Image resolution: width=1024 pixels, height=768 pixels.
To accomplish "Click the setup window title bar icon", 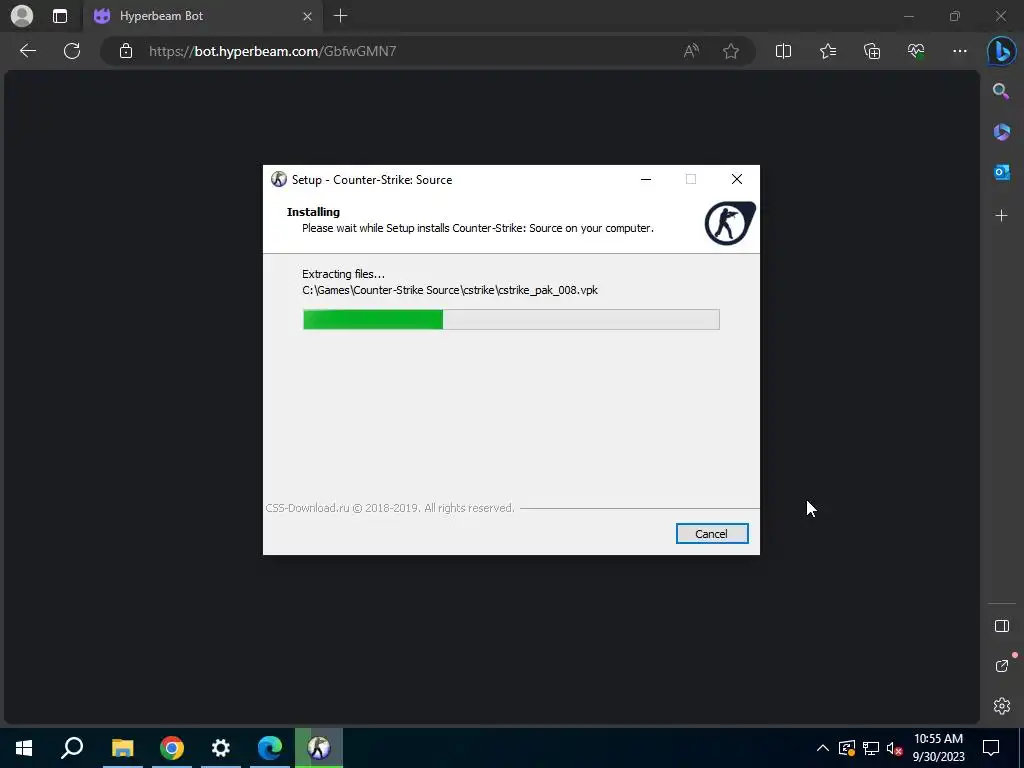I will pyautogui.click(x=279, y=180).
